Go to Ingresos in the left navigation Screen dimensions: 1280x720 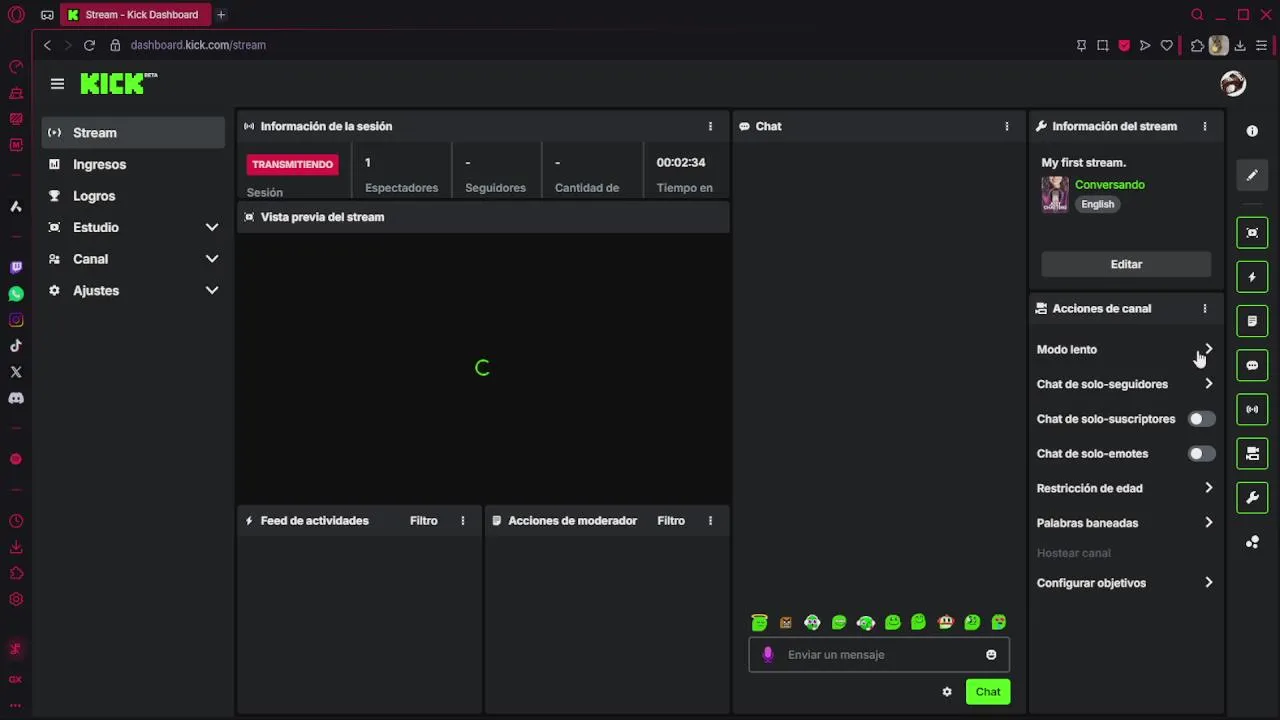[x=133, y=164]
